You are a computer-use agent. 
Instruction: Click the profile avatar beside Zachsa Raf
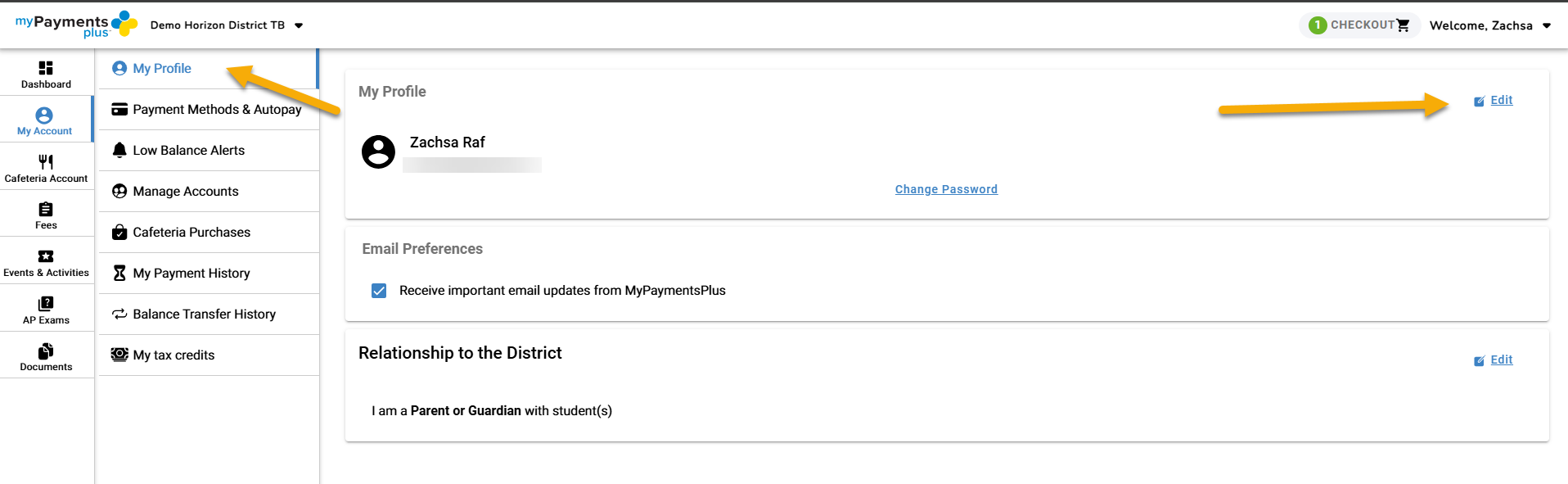pyautogui.click(x=378, y=152)
